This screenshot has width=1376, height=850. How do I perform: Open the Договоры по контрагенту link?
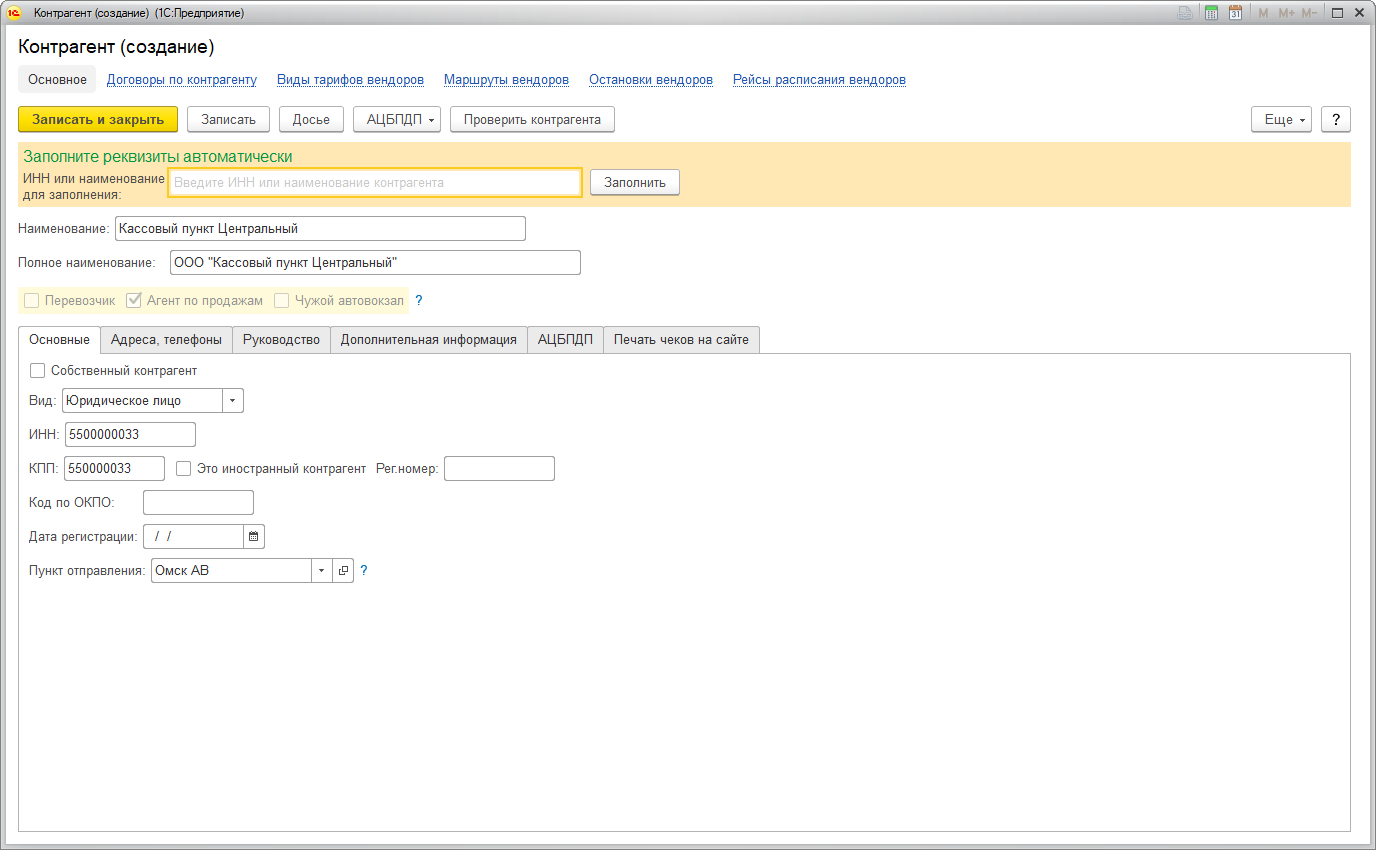(x=182, y=80)
